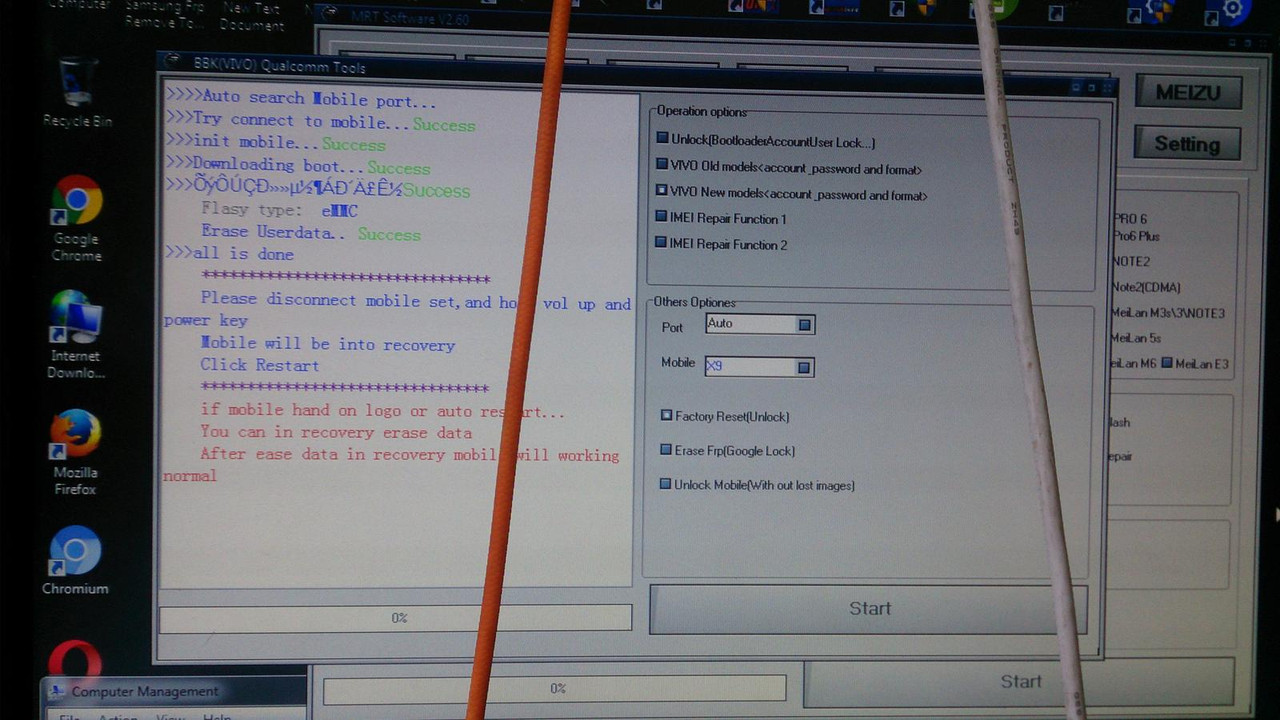Click 'Auto search Mobile port...' log line
The height and width of the screenshot is (720, 1280).
[300, 99]
